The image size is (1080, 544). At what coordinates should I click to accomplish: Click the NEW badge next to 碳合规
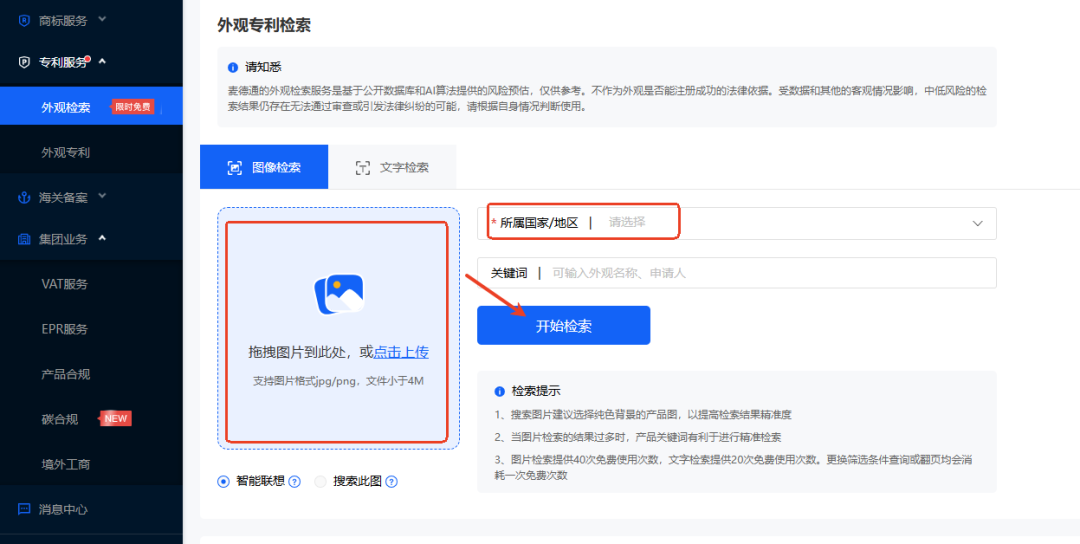116,419
